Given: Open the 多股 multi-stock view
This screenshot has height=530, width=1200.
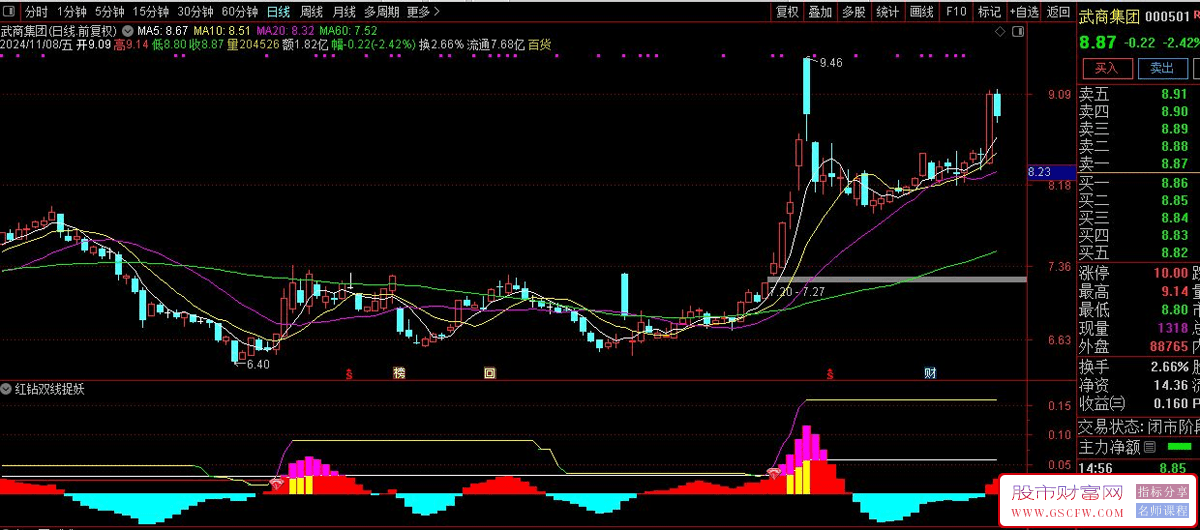Looking at the screenshot, I should click(x=854, y=12).
